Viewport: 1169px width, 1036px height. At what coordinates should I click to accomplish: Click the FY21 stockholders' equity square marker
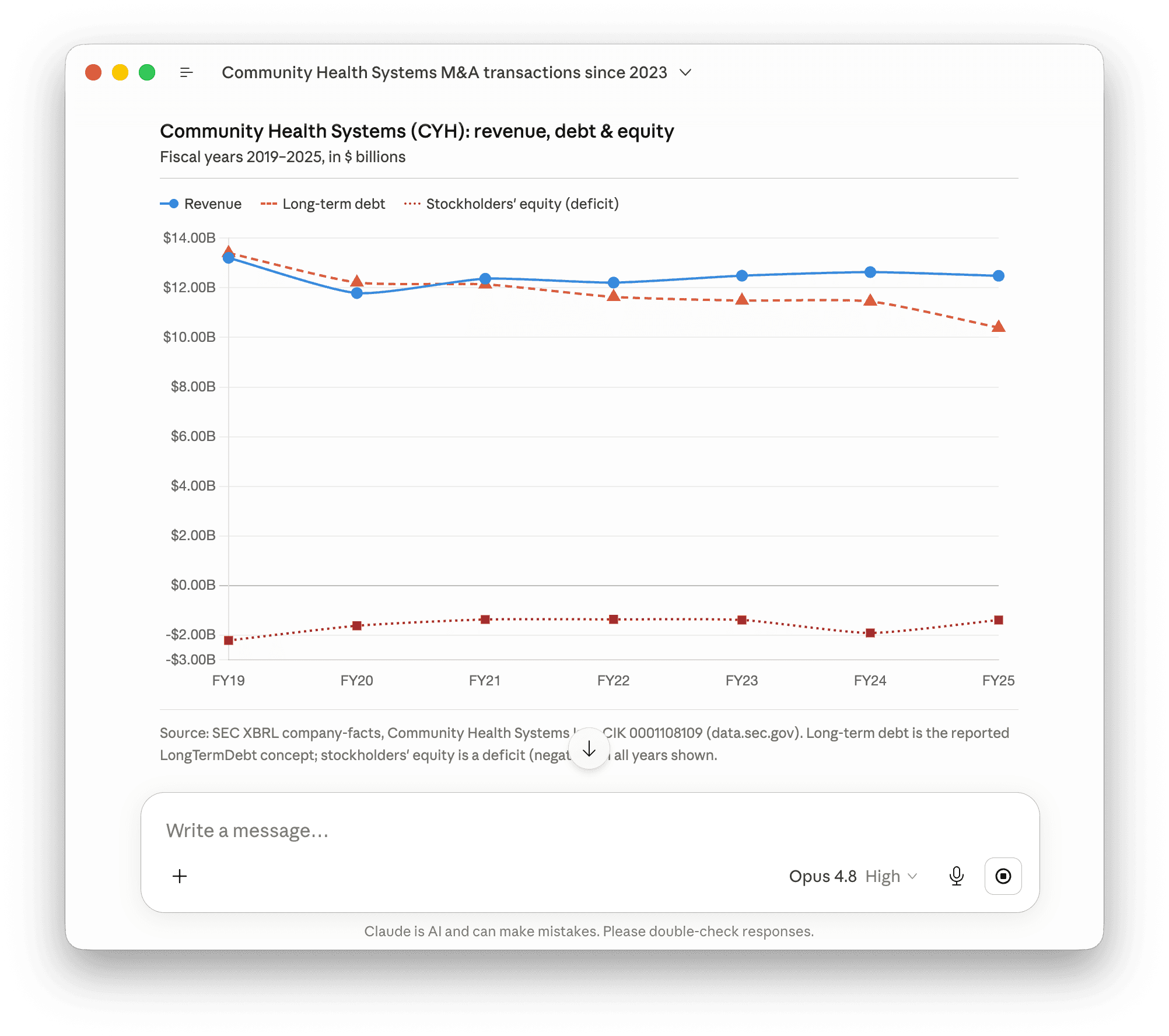click(x=485, y=619)
